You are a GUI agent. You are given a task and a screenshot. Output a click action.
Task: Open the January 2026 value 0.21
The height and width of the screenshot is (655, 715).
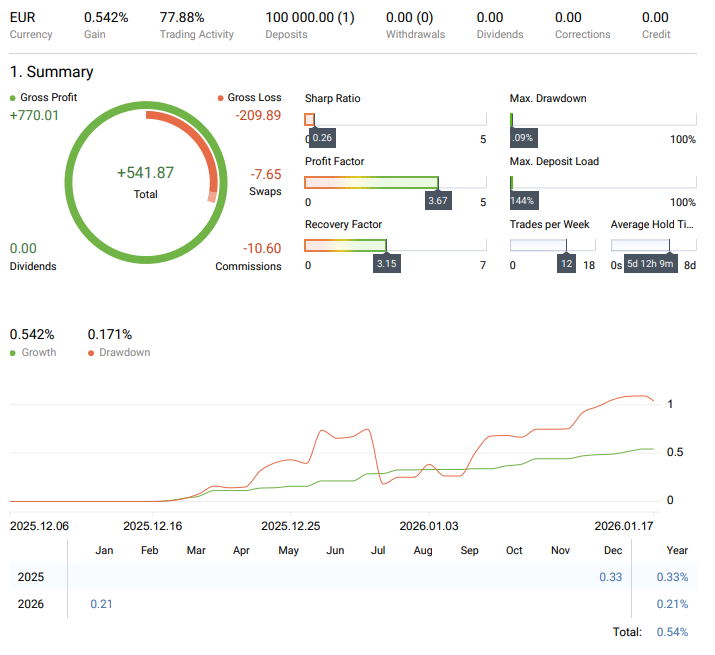coord(103,604)
